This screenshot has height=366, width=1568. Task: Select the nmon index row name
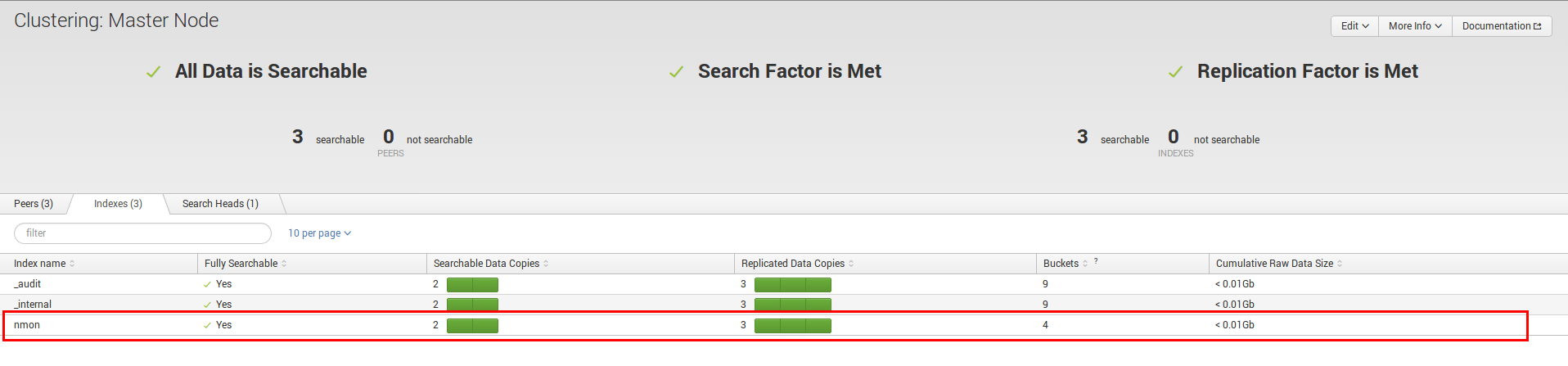click(x=27, y=325)
